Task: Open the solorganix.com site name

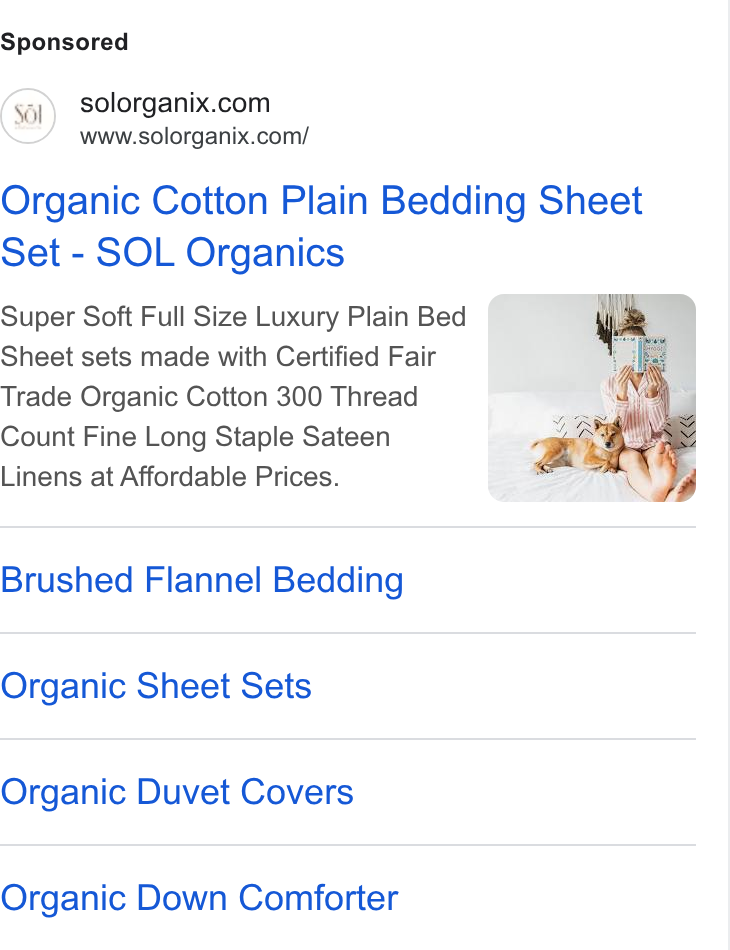Action: point(175,103)
